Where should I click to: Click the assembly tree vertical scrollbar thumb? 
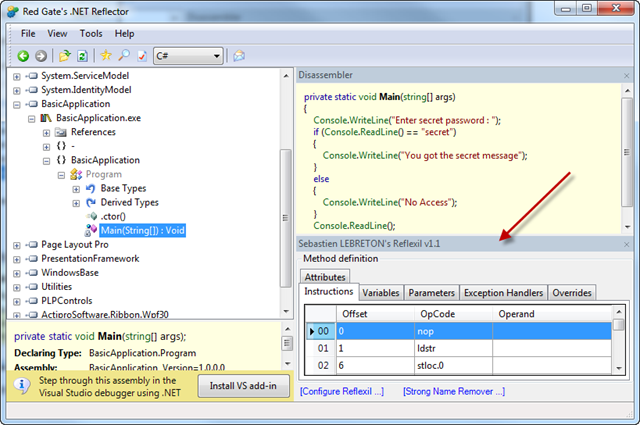point(286,218)
